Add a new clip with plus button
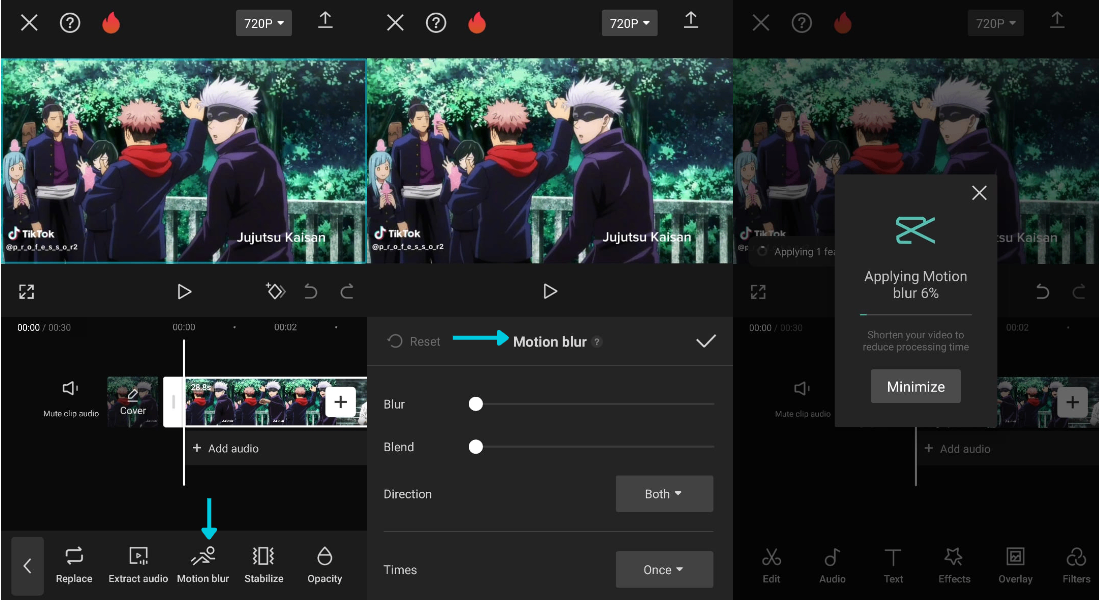Image resolution: width=1100 pixels, height=600 pixels. pos(340,402)
